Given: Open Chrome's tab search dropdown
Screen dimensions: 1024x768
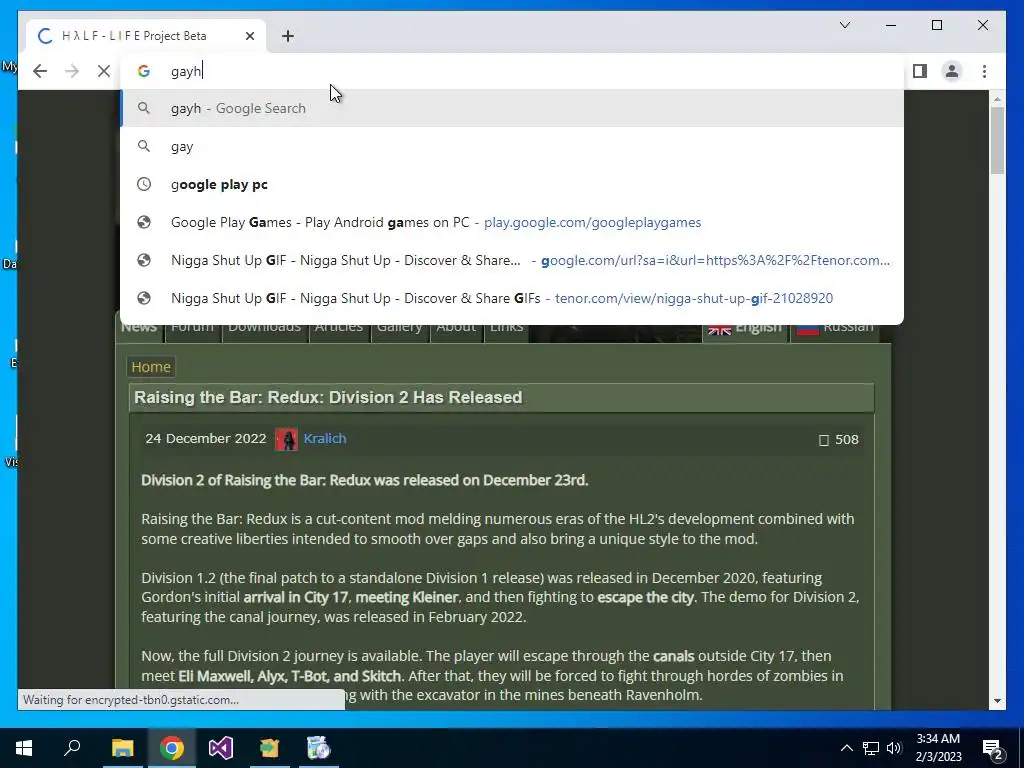Looking at the screenshot, I should coord(844,25).
